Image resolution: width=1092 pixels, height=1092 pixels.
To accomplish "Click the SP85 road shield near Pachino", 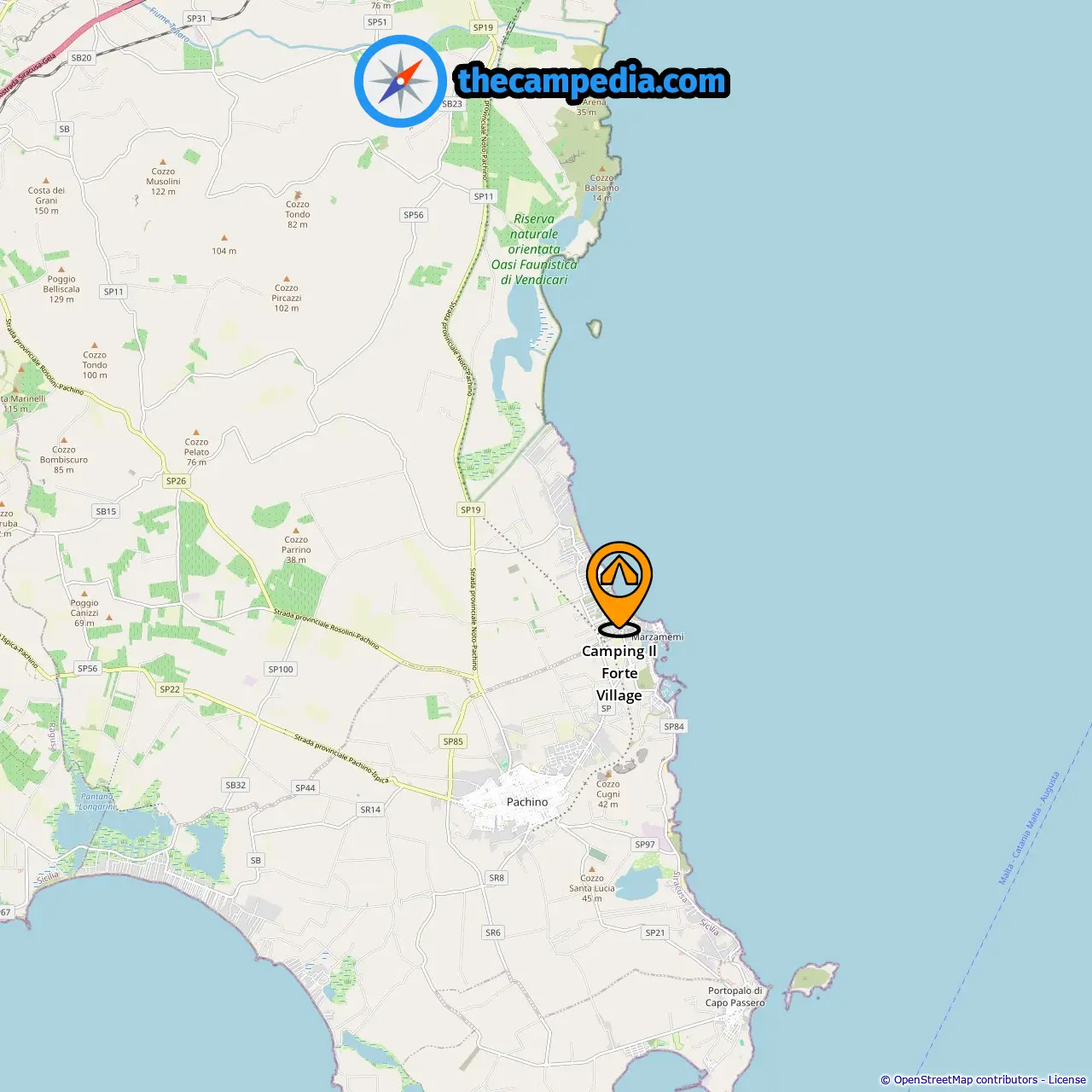I will coord(453,741).
